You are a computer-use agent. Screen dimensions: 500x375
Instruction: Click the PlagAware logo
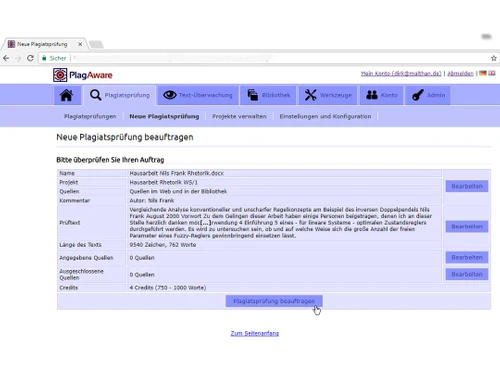point(83,75)
